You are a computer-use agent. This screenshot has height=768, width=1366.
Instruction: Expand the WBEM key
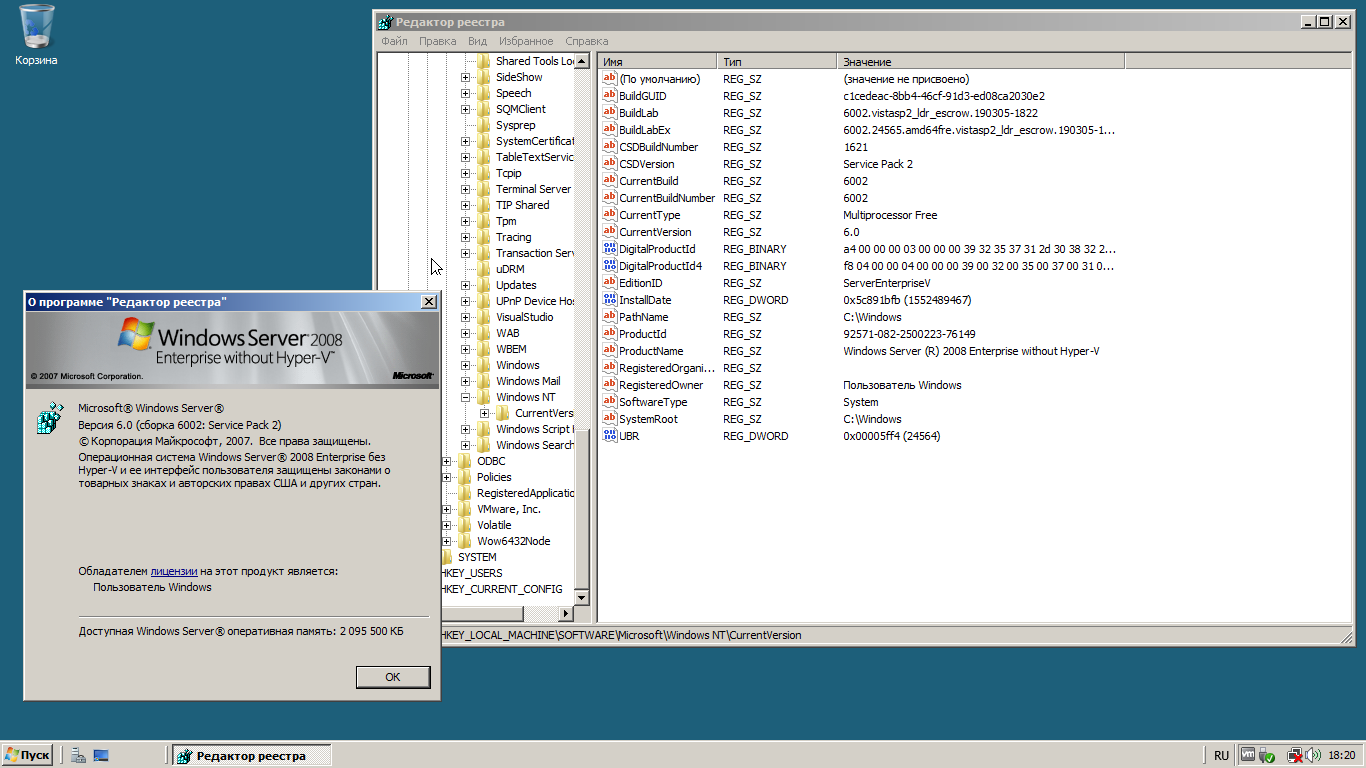point(465,349)
